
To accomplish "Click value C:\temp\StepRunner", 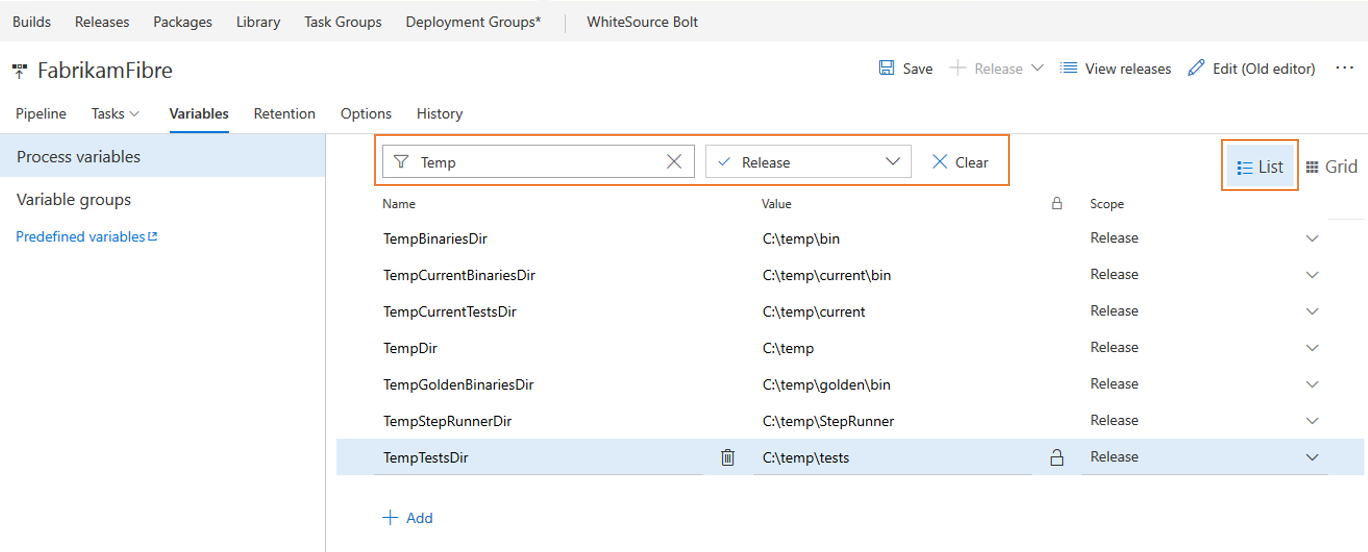I will [x=828, y=421].
